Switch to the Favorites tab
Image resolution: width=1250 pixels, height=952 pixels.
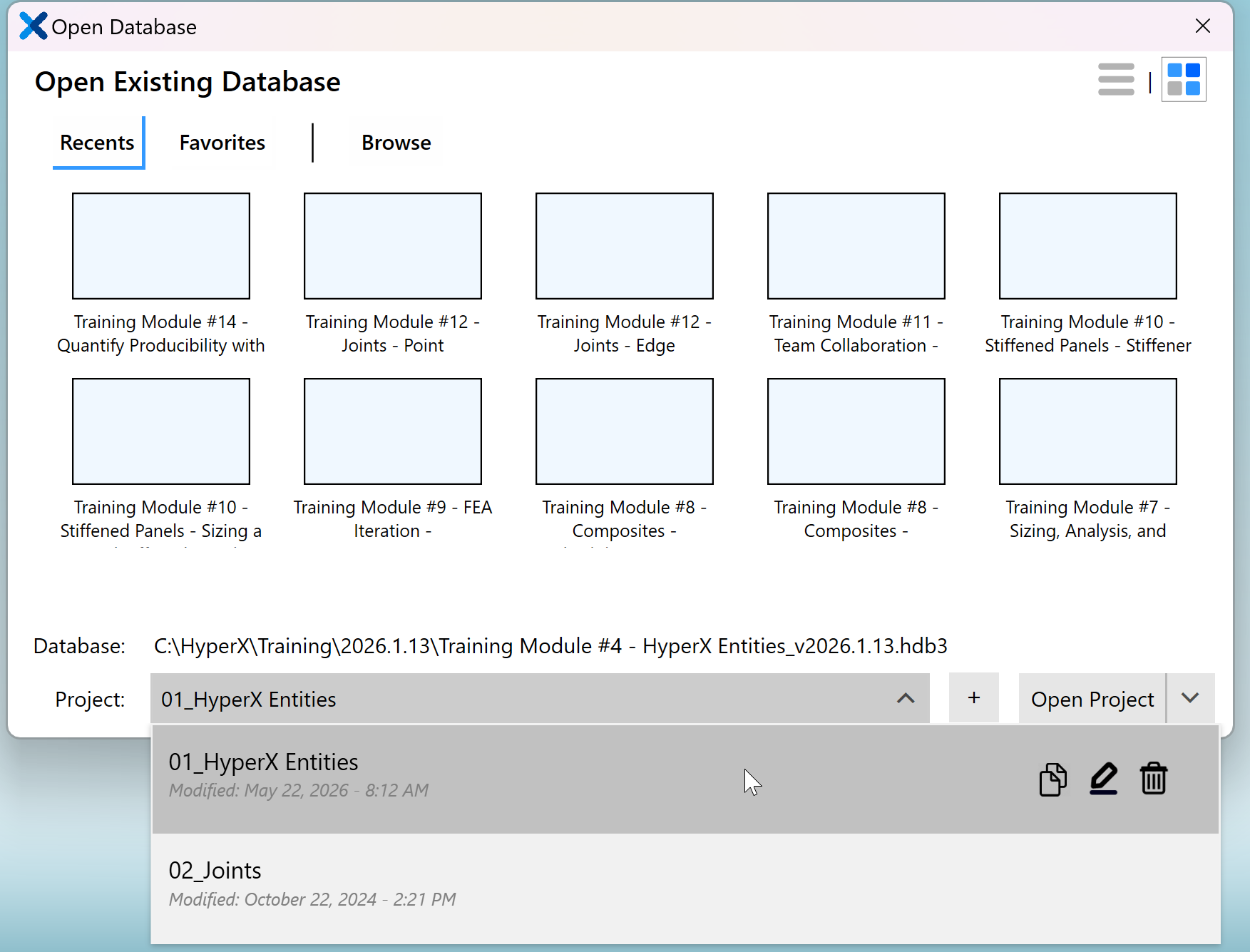pyautogui.click(x=222, y=143)
